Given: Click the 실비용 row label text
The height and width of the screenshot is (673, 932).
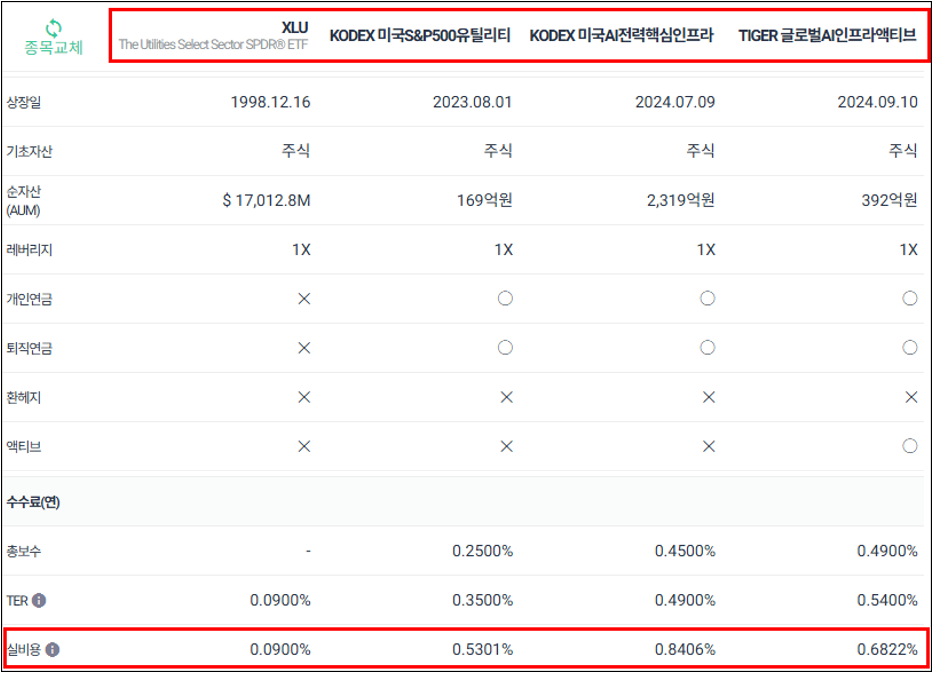Looking at the screenshot, I should point(24,650).
